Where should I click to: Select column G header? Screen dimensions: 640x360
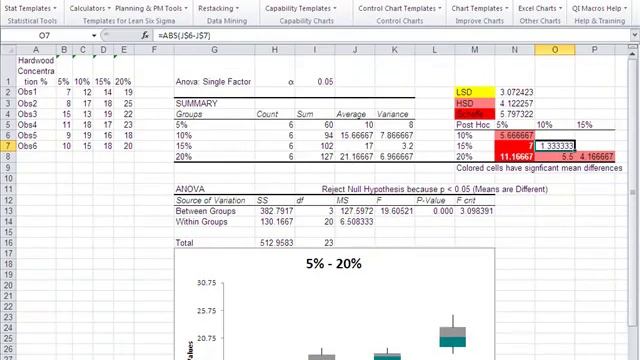[214, 50]
